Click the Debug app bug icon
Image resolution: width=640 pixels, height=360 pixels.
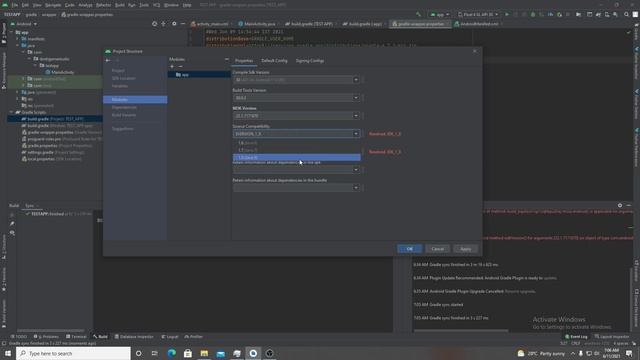coord(533,14)
